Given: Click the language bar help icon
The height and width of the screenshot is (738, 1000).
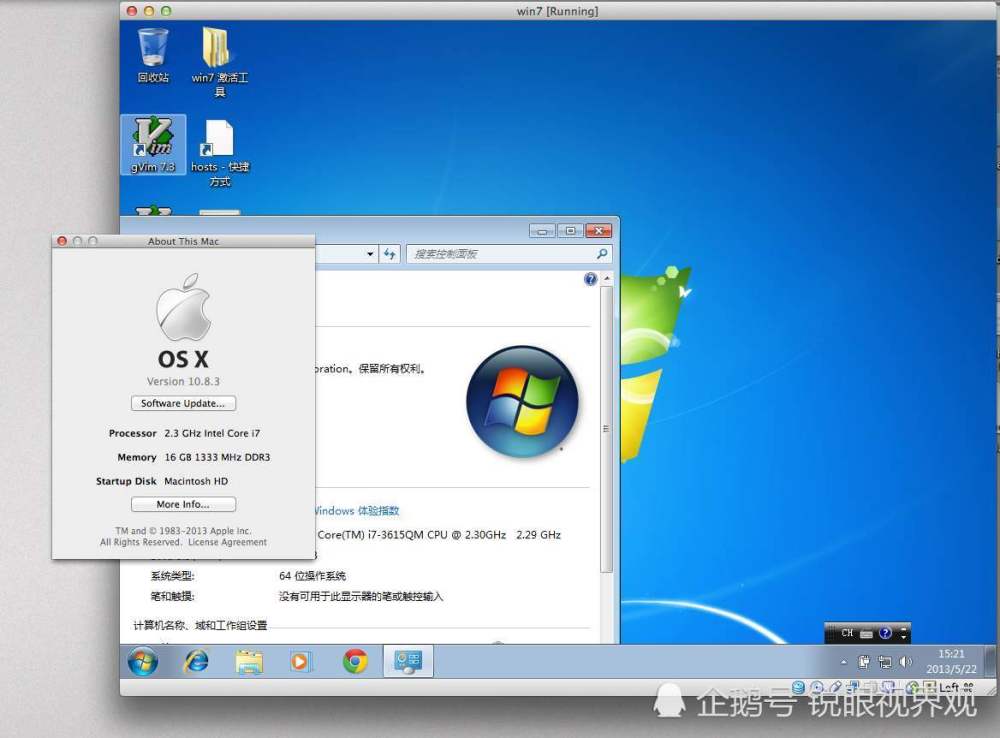Looking at the screenshot, I should click(885, 633).
